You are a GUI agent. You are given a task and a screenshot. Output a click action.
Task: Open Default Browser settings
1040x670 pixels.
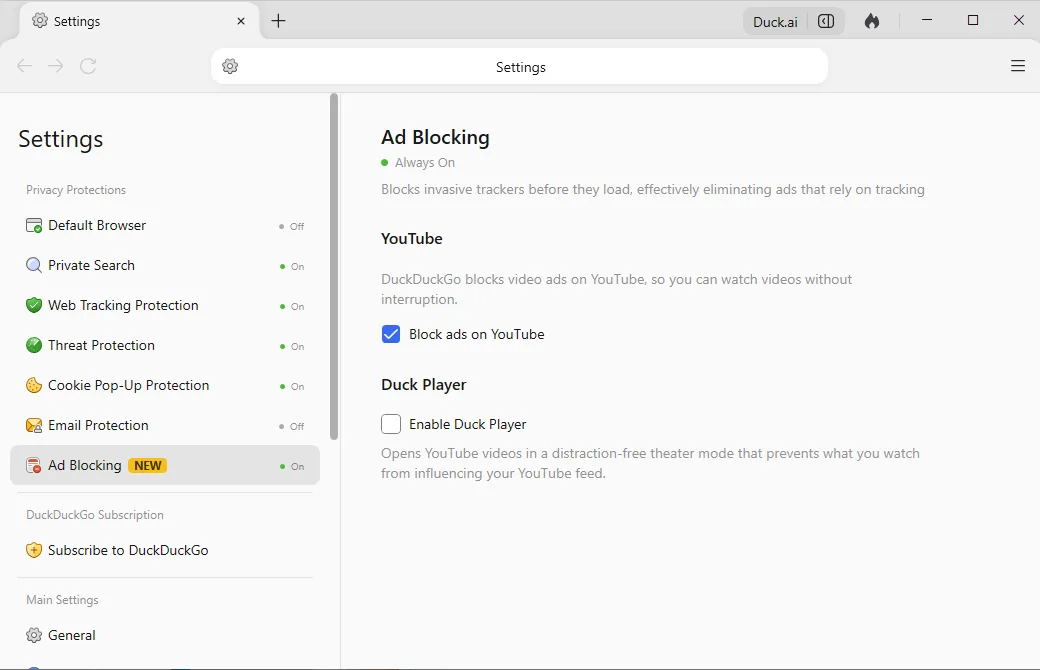click(164, 226)
